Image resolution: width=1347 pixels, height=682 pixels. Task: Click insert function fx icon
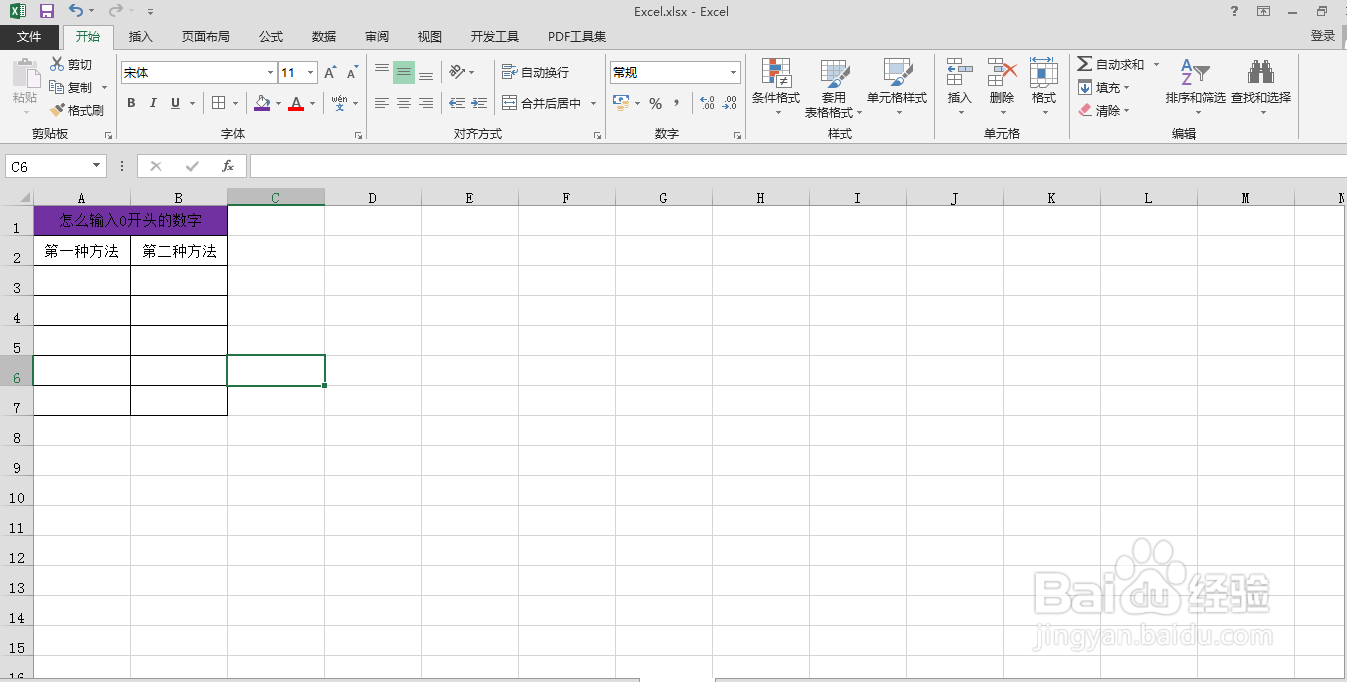pyautogui.click(x=228, y=166)
